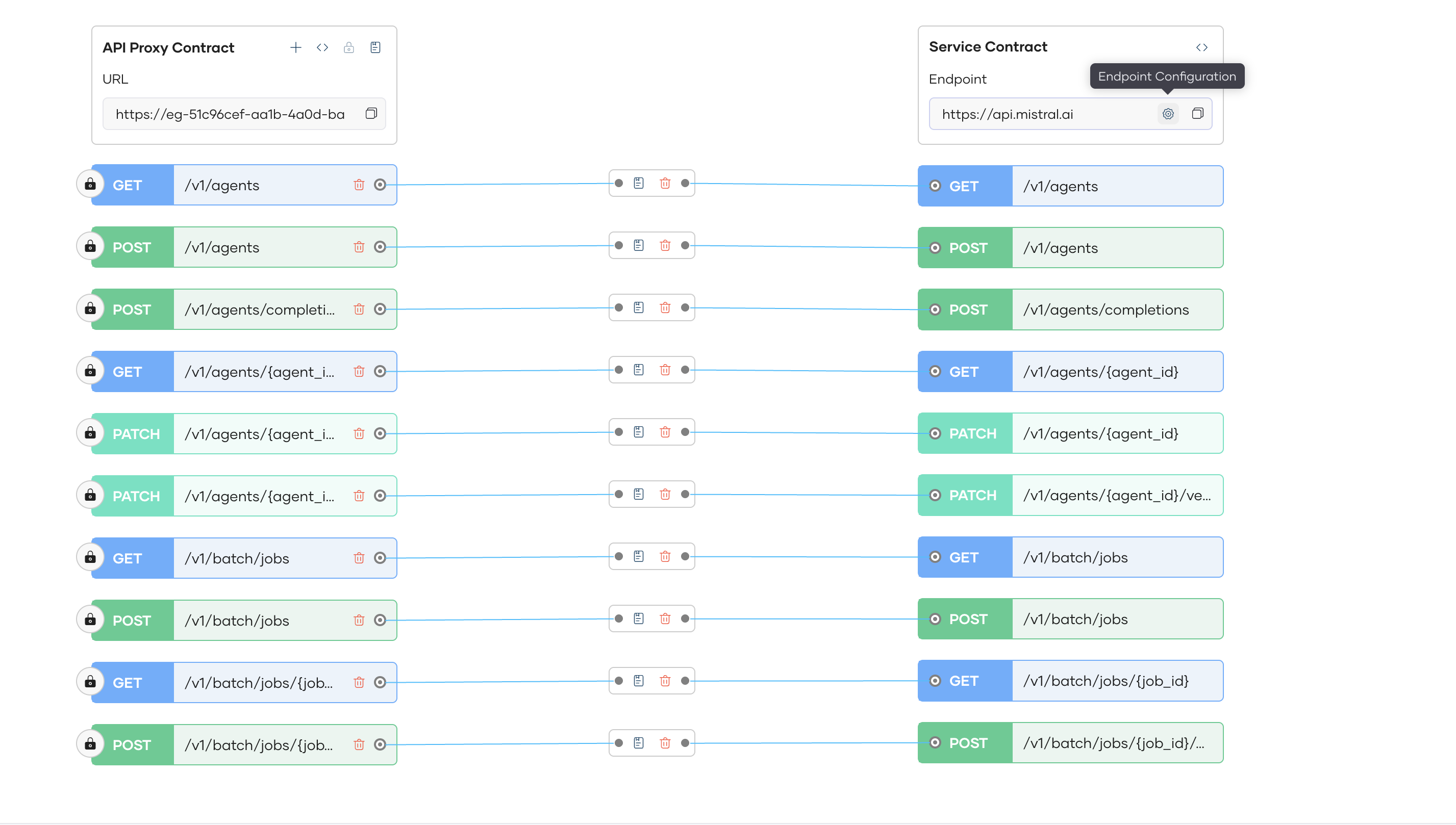Open code view in Service Contract header

click(x=1201, y=47)
